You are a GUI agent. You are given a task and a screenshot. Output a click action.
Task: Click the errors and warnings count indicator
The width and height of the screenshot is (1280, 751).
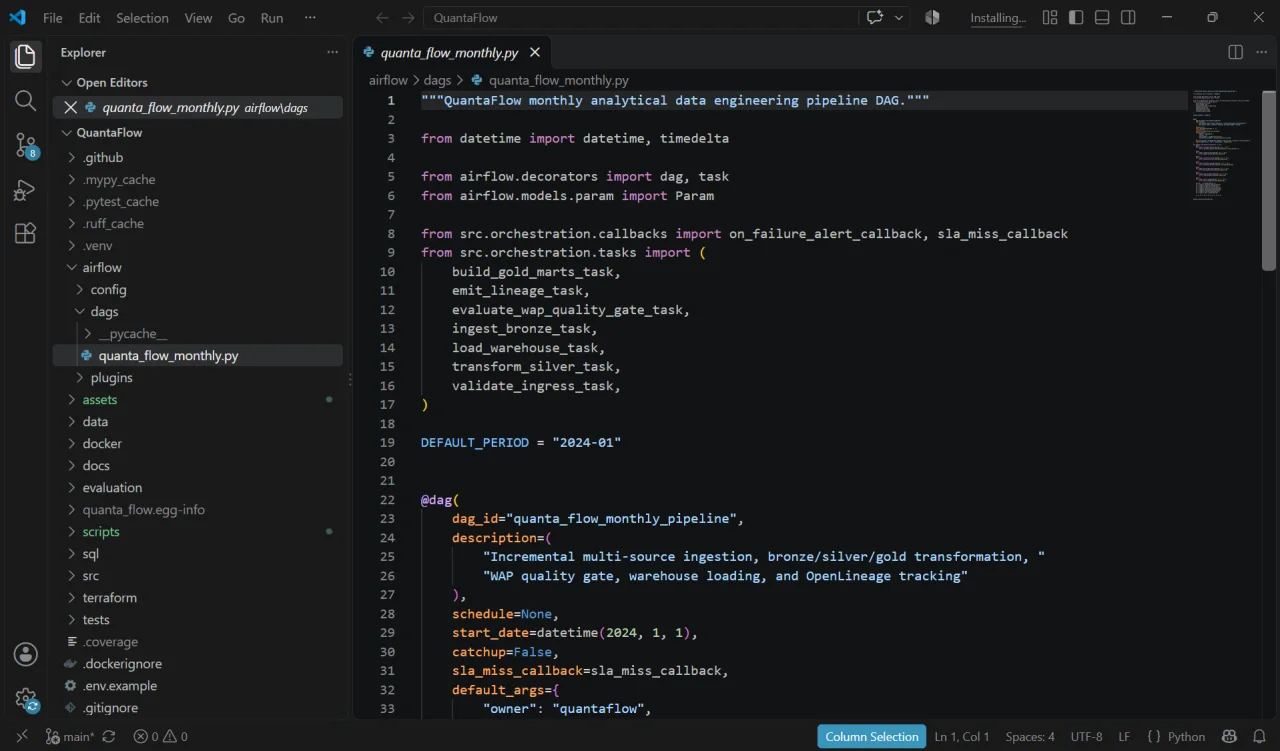tap(161, 737)
